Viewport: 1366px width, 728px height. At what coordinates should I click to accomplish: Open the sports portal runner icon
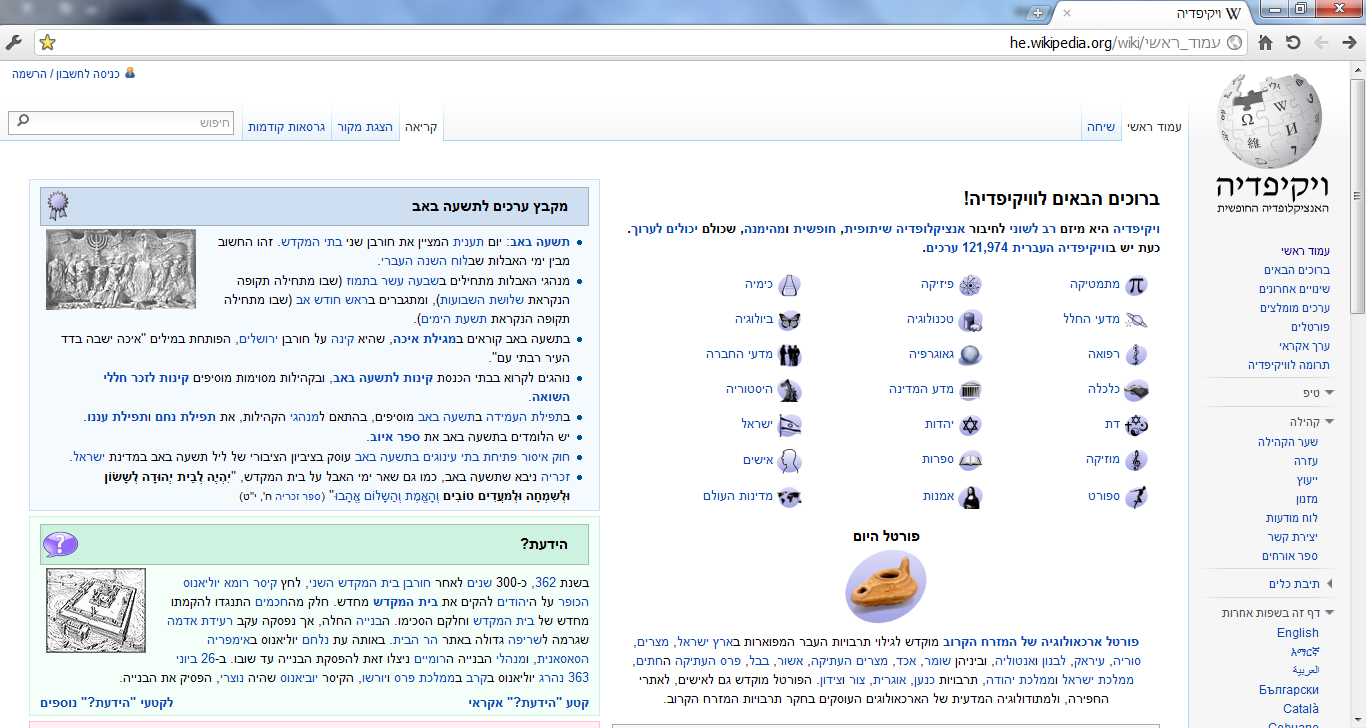tap(1135, 496)
